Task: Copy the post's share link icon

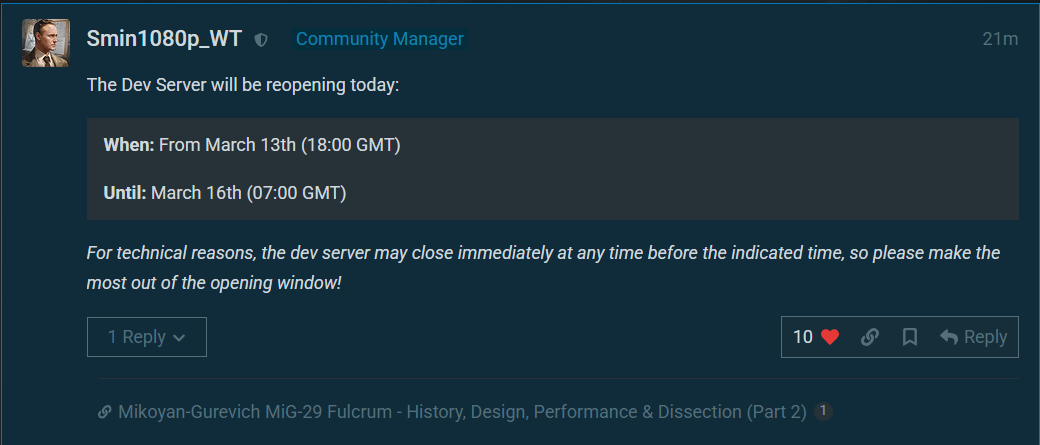Action: (870, 337)
